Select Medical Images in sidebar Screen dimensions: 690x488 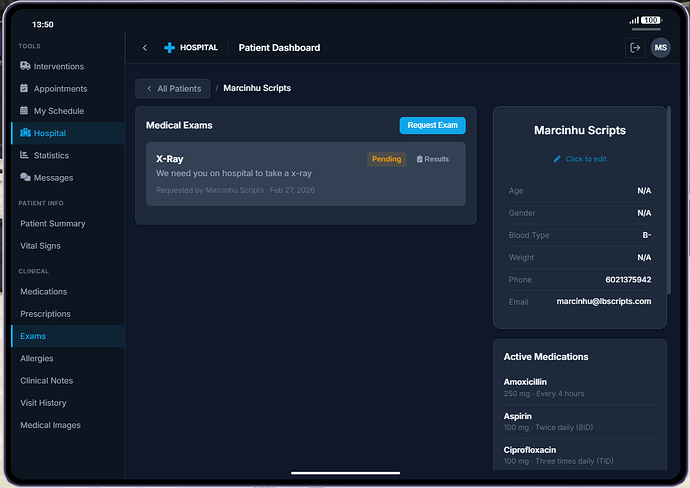[x=50, y=425]
